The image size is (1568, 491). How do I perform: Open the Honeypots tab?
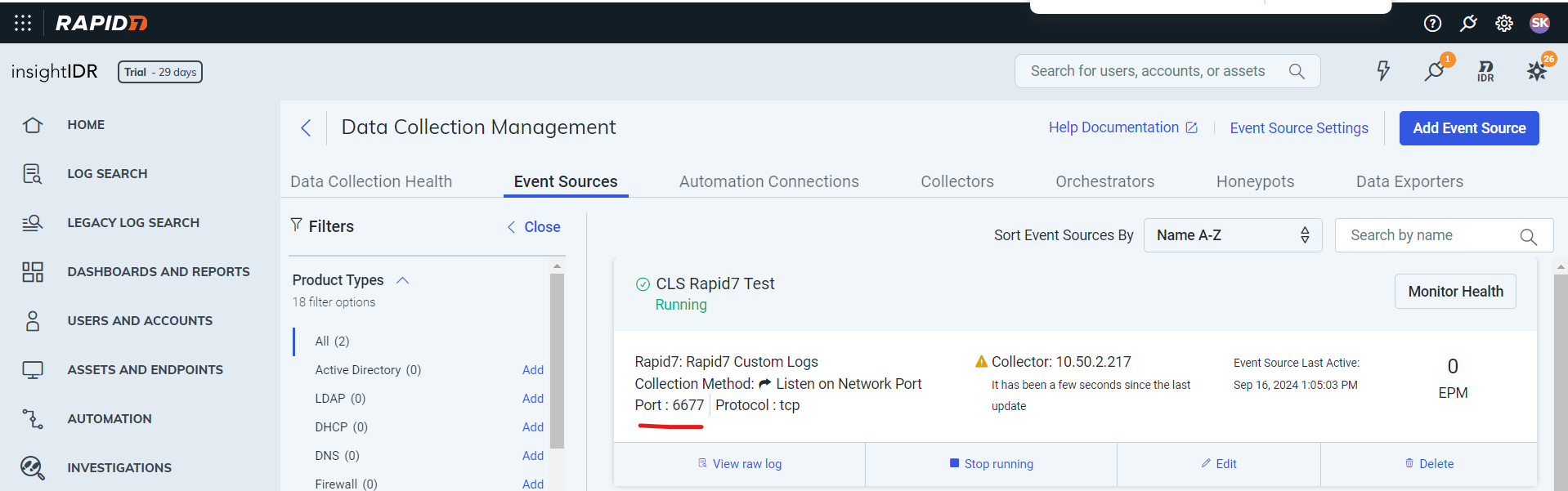pyautogui.click(x=1255, y=181)
